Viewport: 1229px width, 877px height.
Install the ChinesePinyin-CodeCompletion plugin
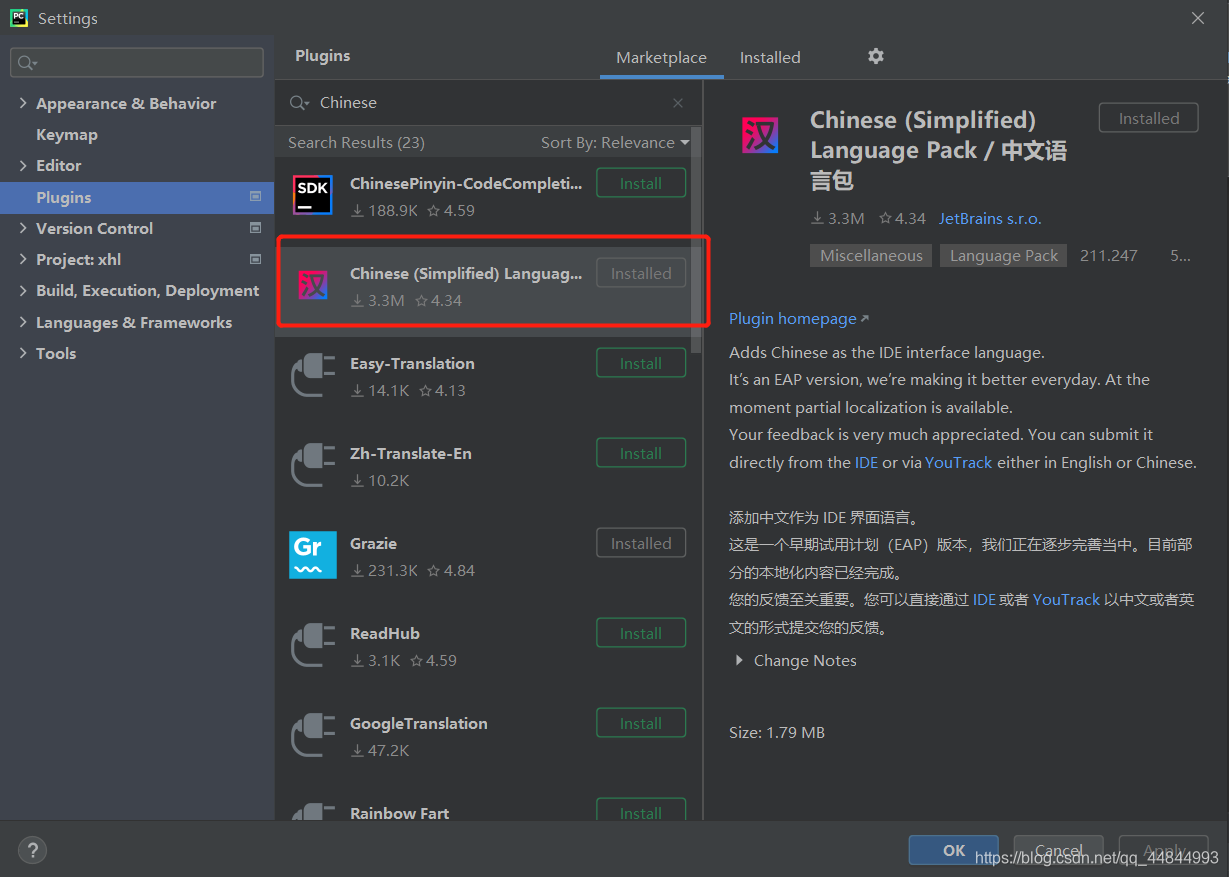tap(641, 183)
